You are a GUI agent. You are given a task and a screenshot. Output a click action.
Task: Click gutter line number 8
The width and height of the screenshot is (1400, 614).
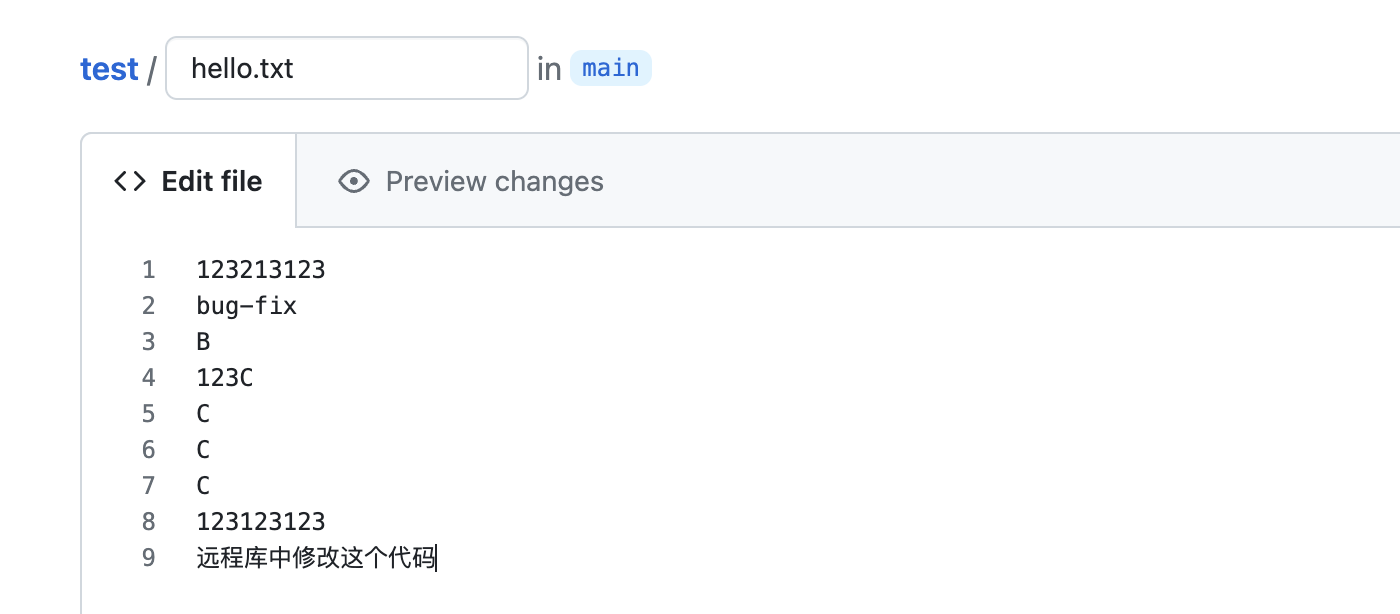coord(149,522)
